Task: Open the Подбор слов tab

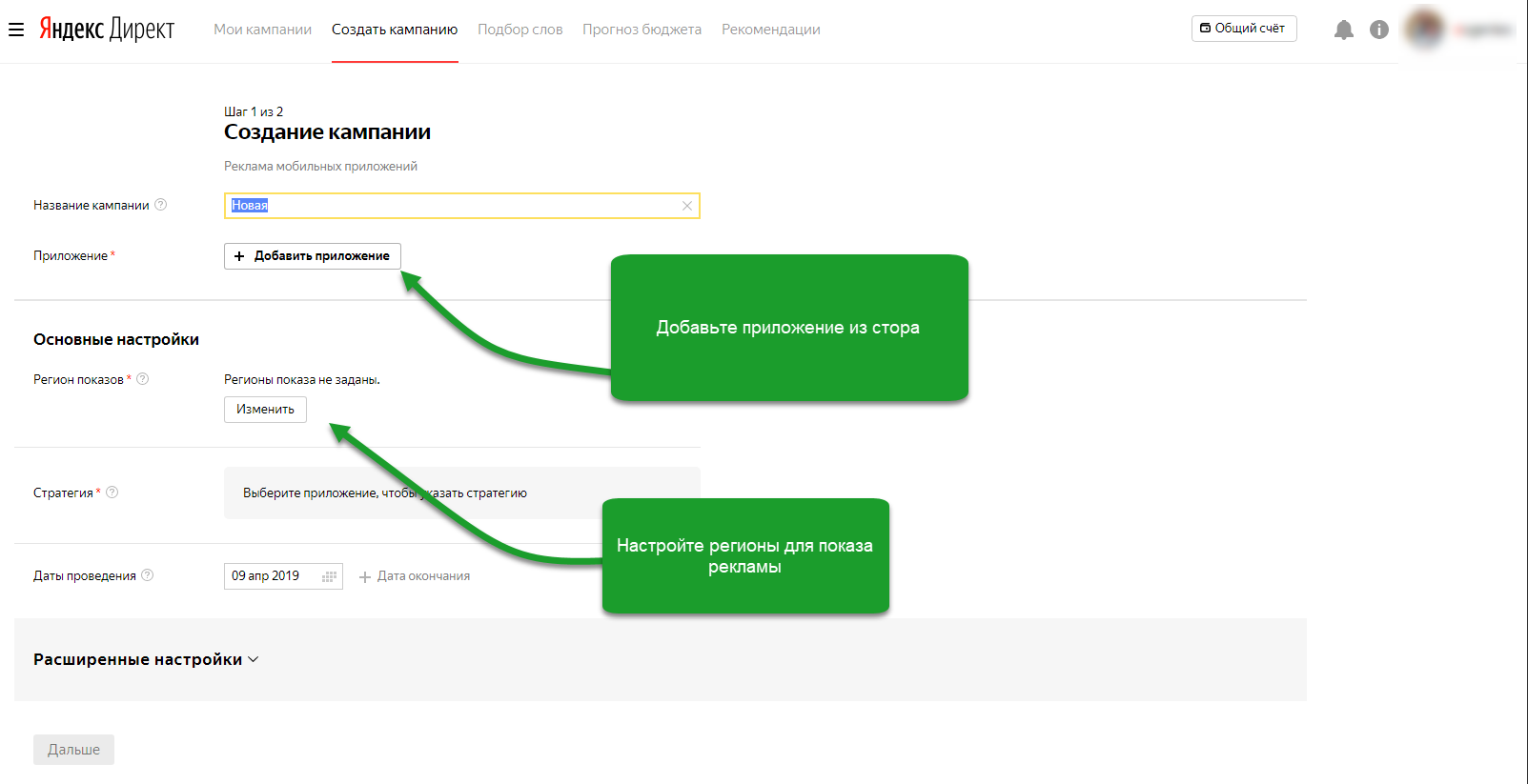Action: (x=520, y=30)
